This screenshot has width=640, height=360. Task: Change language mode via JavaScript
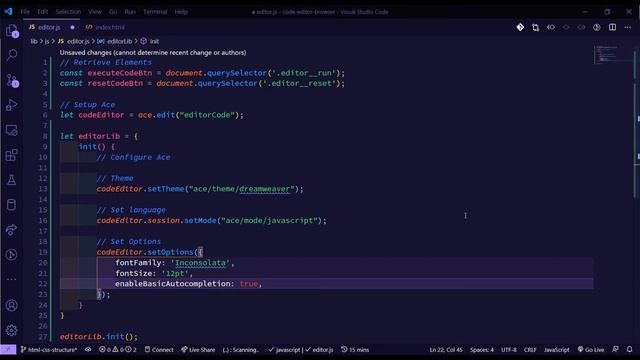point(557,349)
